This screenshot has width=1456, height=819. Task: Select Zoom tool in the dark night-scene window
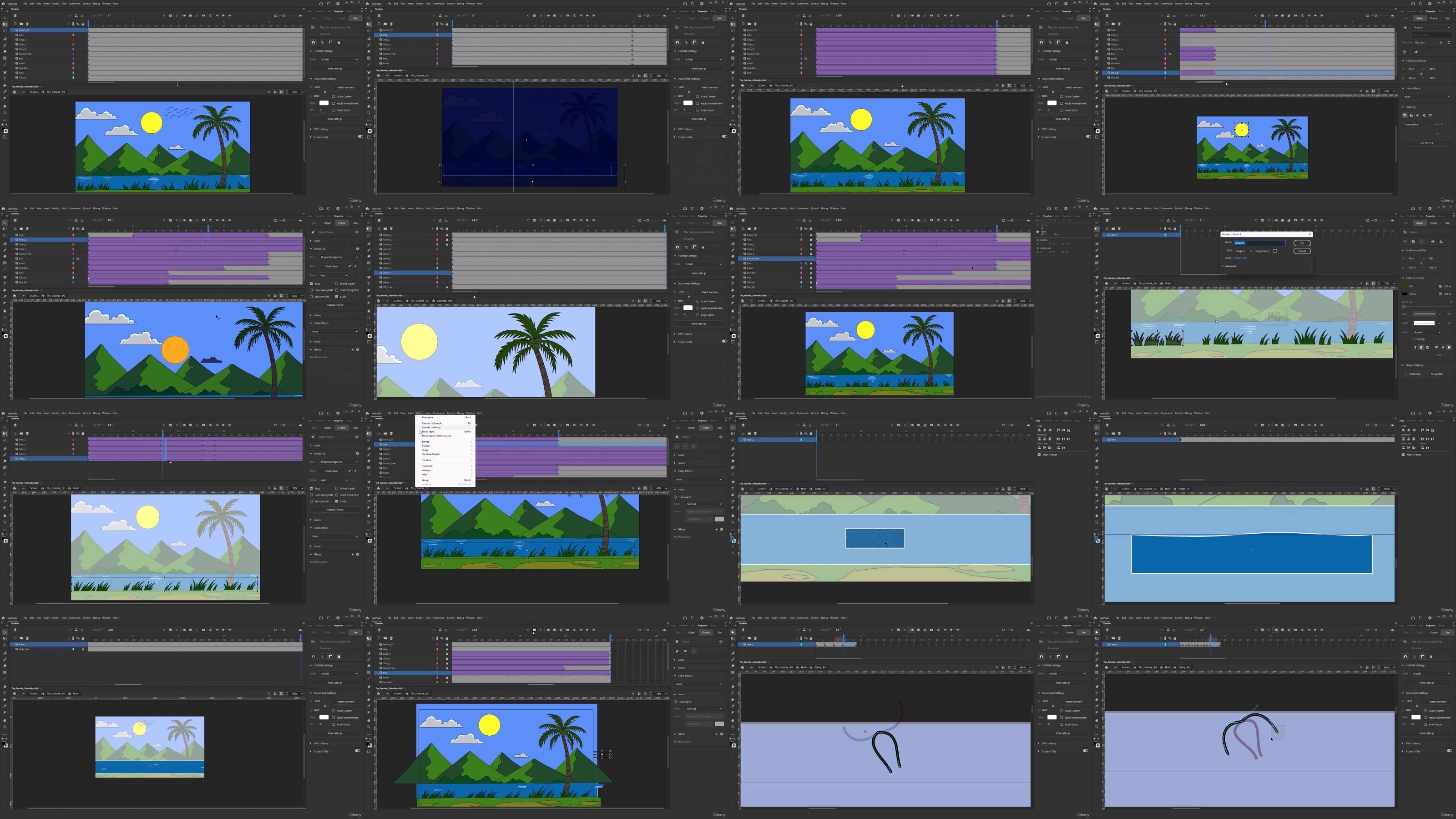[369, 113]
